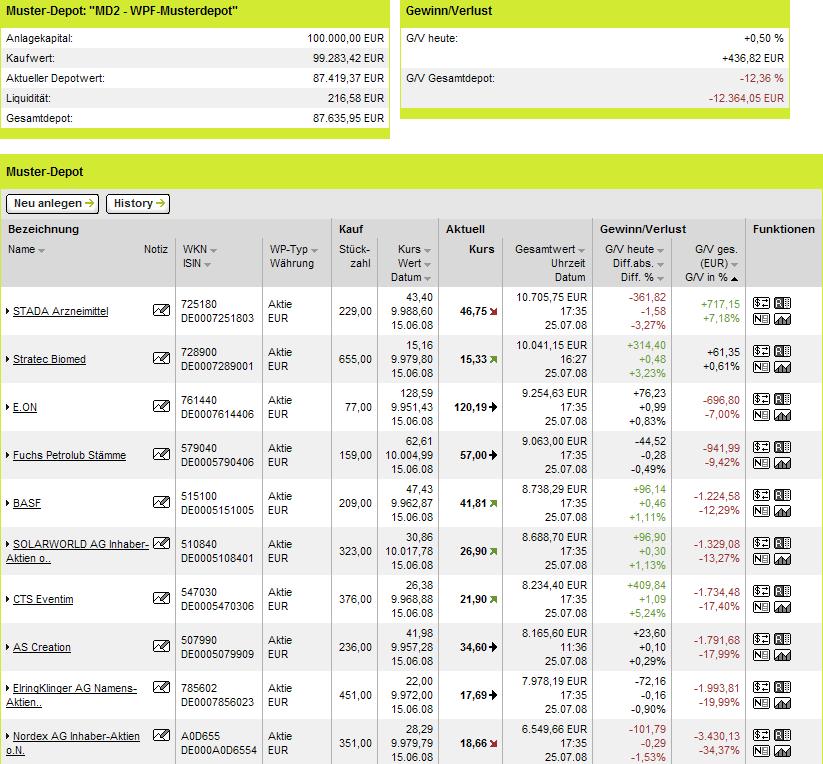823x764 pixels.
Task: Open the news icon for ElringKlinger AG
Action: (761, 703)
